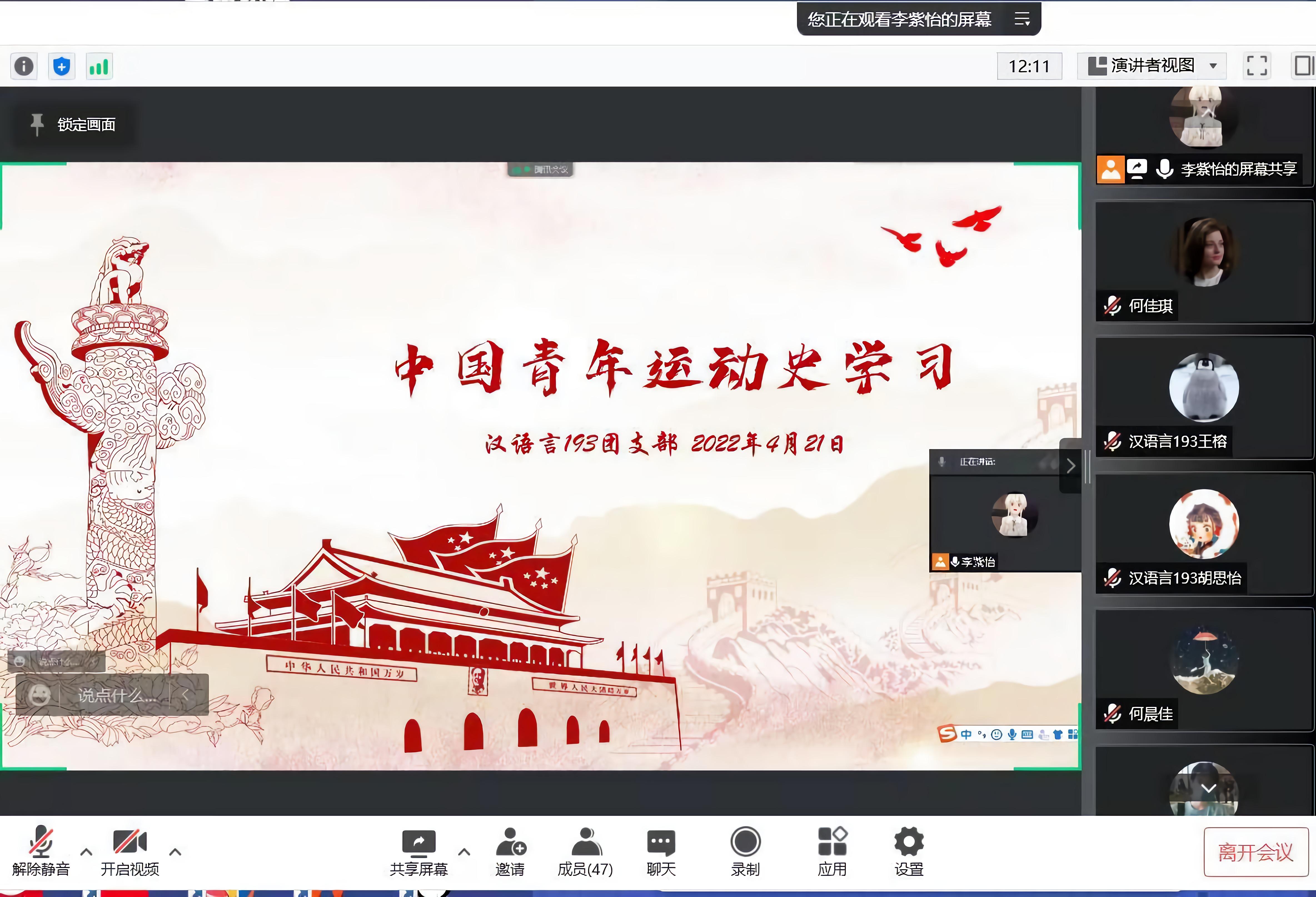1316x897 pixels.
Task: Expand audio options arrow beside 解除静音
Action: pyautogui.click(x=86, y=851)
